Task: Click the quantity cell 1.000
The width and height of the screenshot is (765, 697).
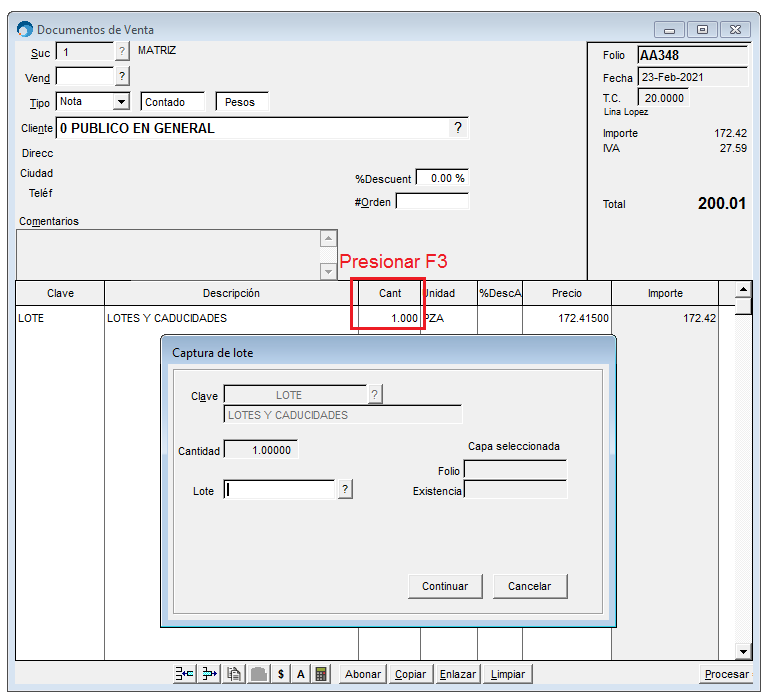Action: pyautogui.click(x=390, y=318)
